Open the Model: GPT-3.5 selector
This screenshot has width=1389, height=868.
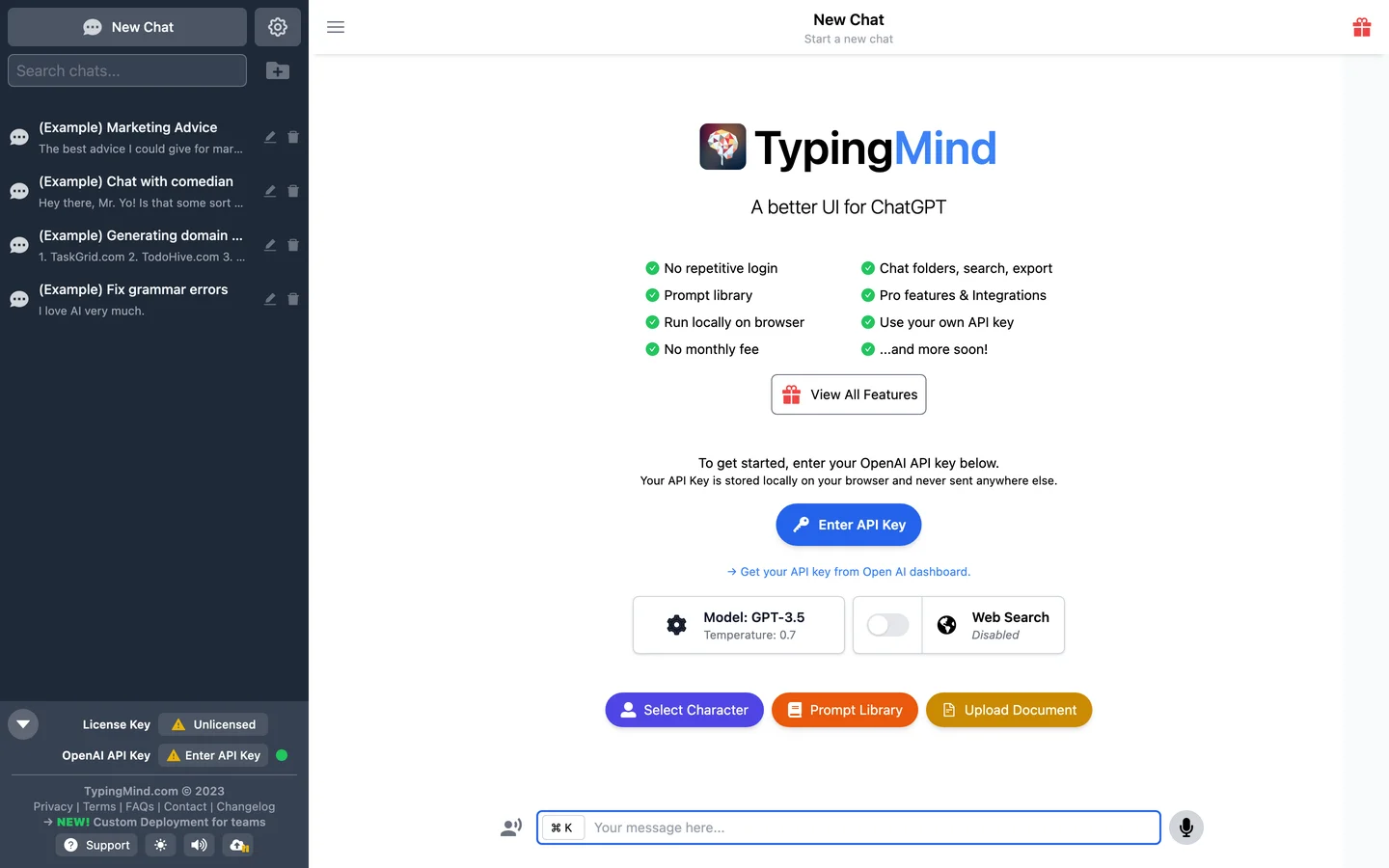tap(739, 625)
